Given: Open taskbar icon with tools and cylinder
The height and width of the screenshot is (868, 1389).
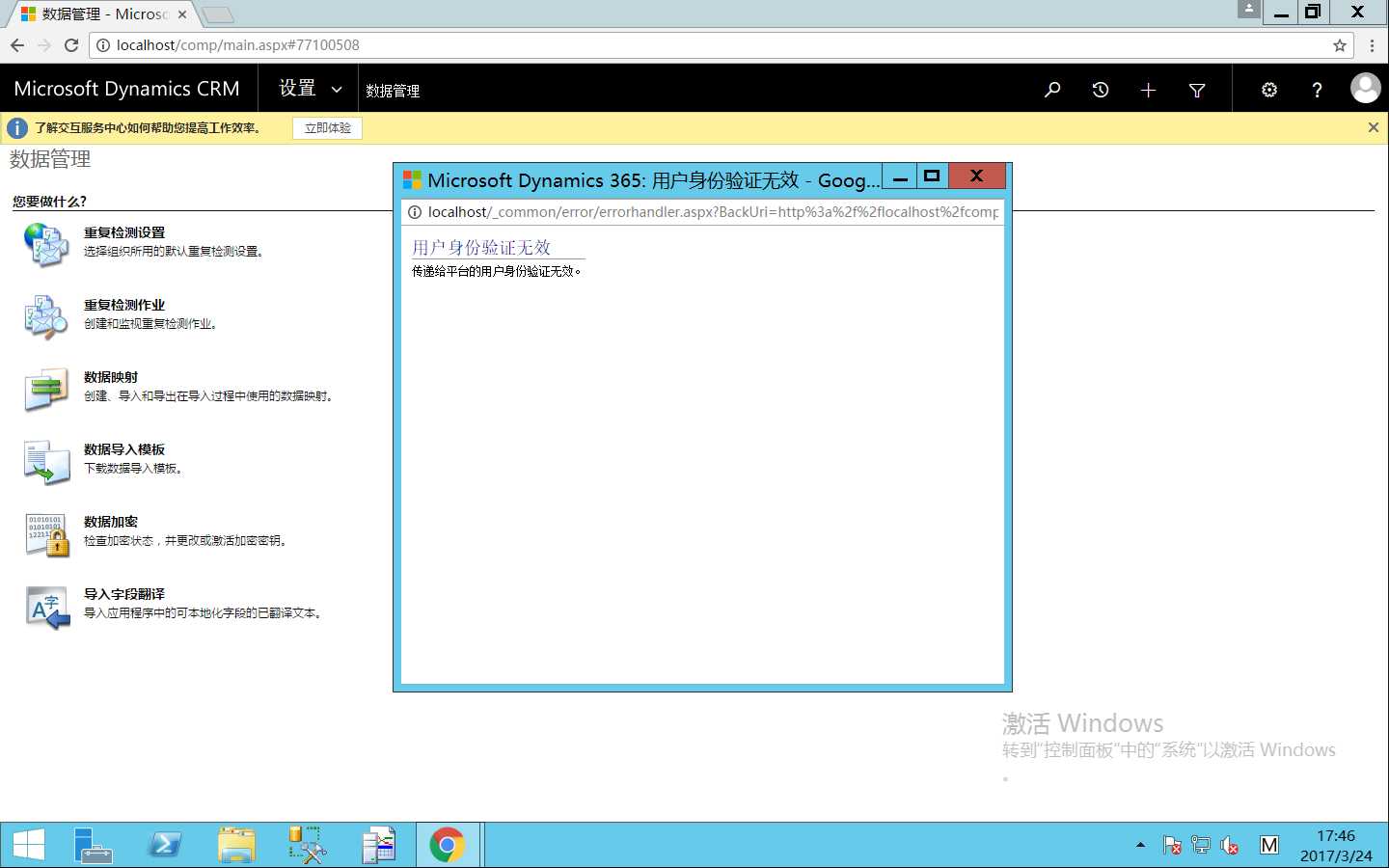Looking at the screenshot, I should click(308, 845).
